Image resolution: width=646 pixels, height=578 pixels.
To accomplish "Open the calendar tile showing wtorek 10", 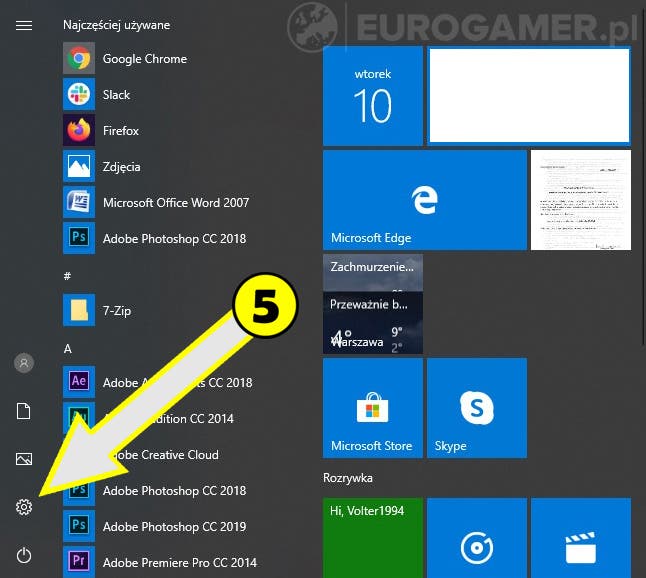I will tap(373, 96).
